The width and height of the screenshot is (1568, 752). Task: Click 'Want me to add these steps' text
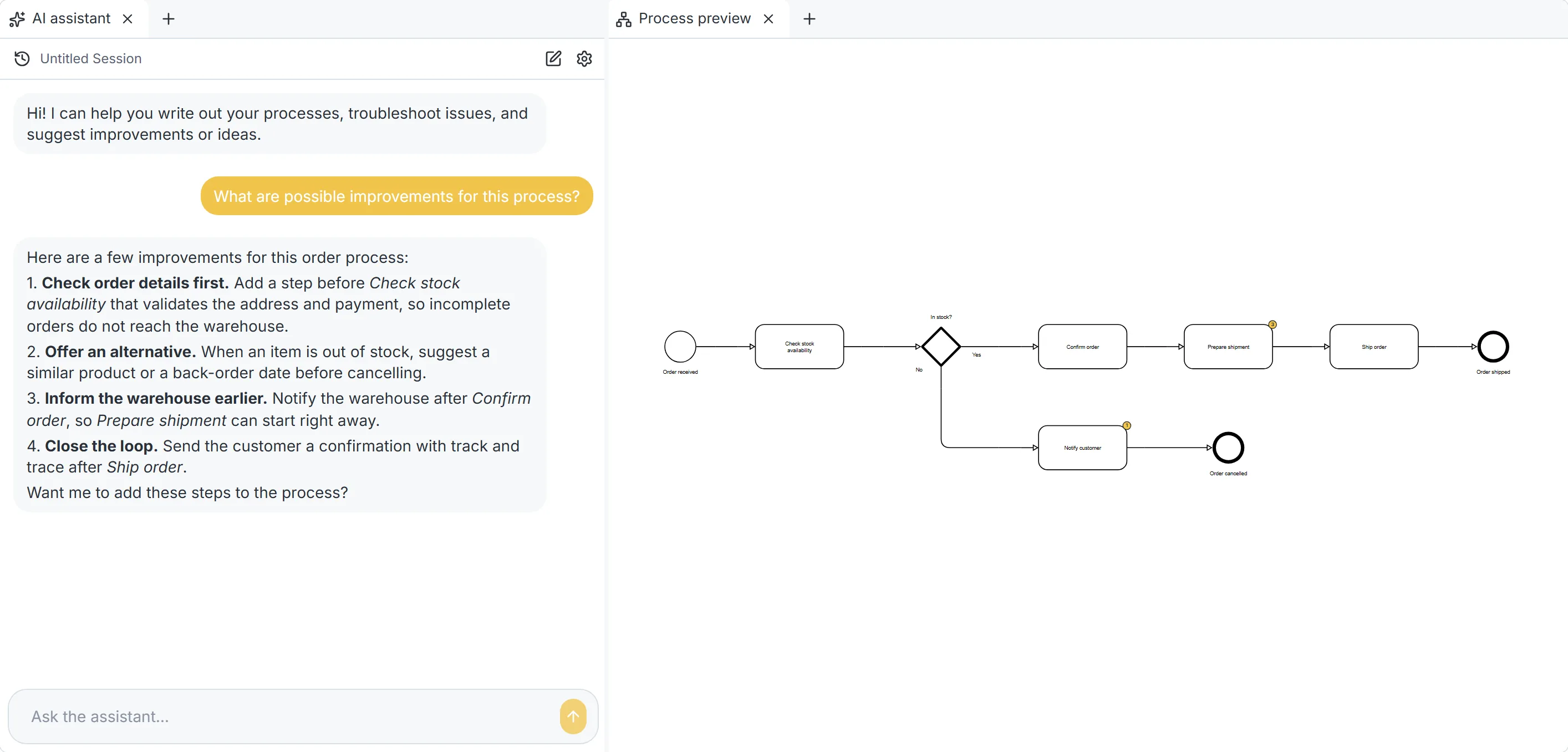coord(187,492)
